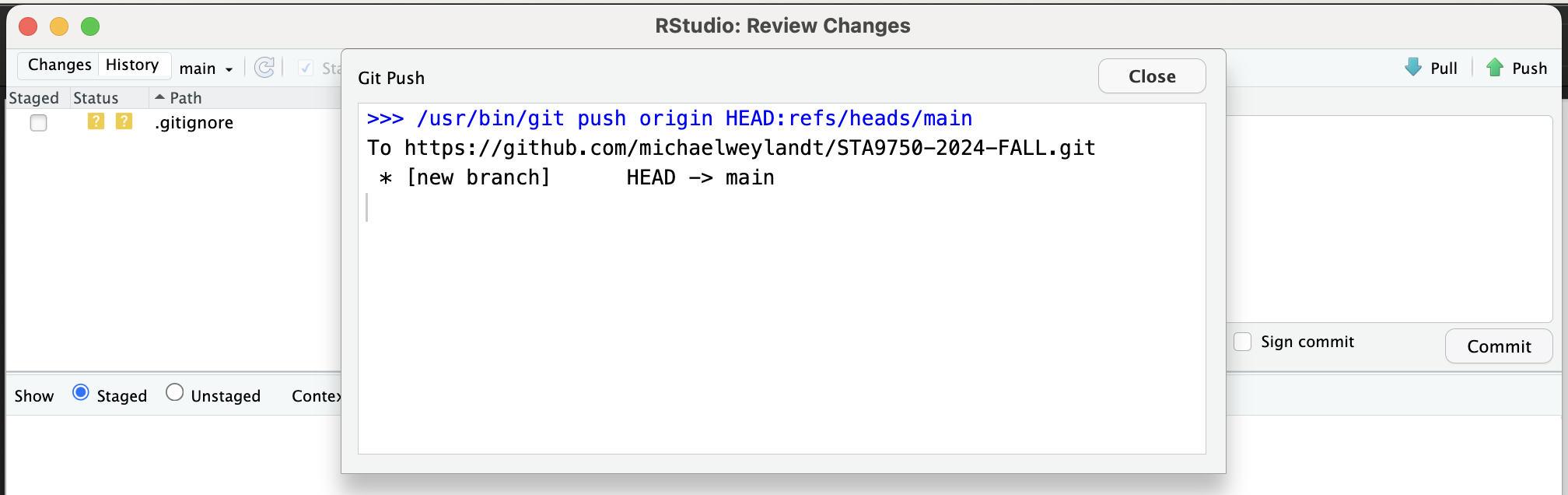Select the Unstaged radio button

(175, 393)
